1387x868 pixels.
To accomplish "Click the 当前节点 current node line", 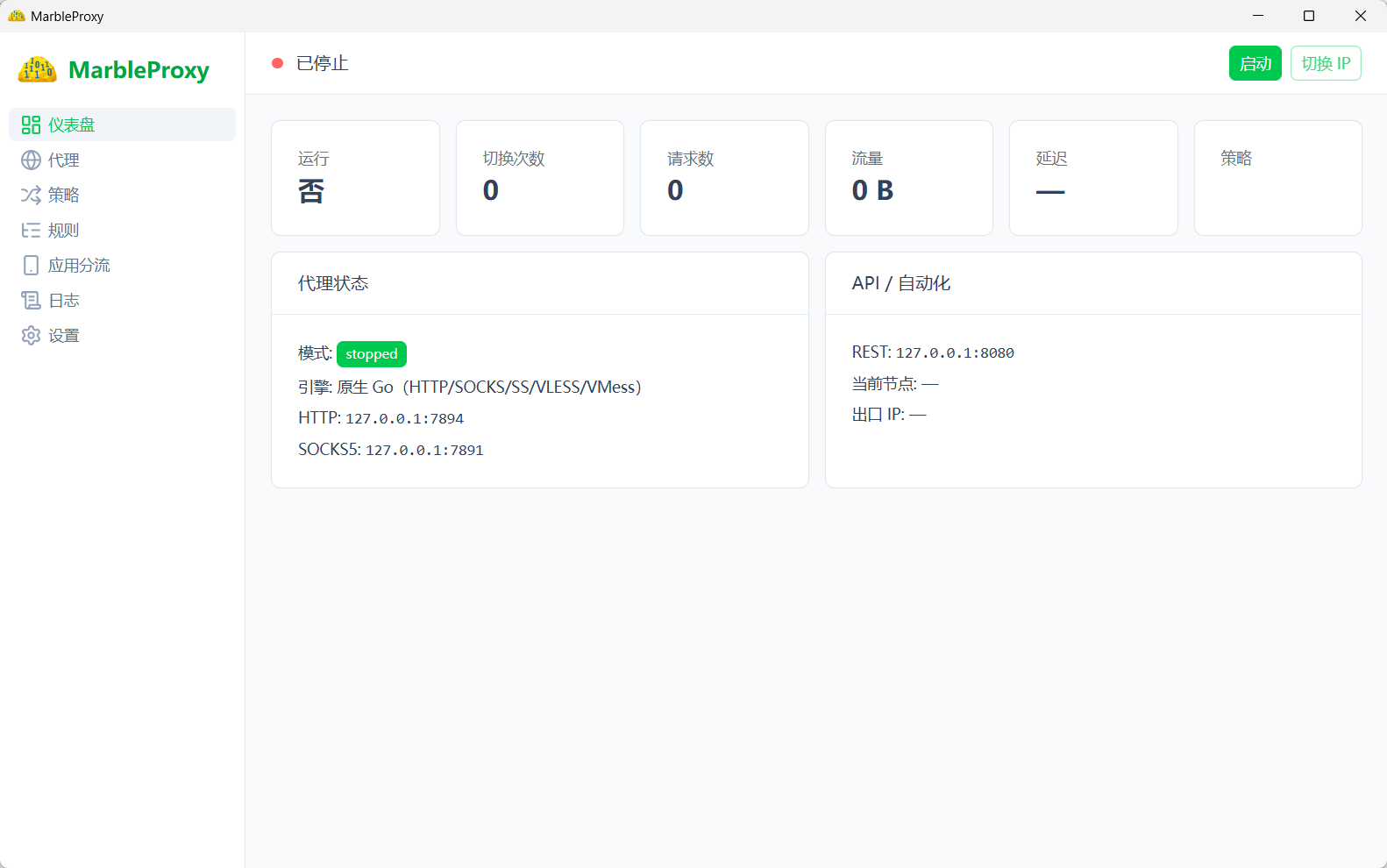I will pyautogui.click(x=895, y=384).
